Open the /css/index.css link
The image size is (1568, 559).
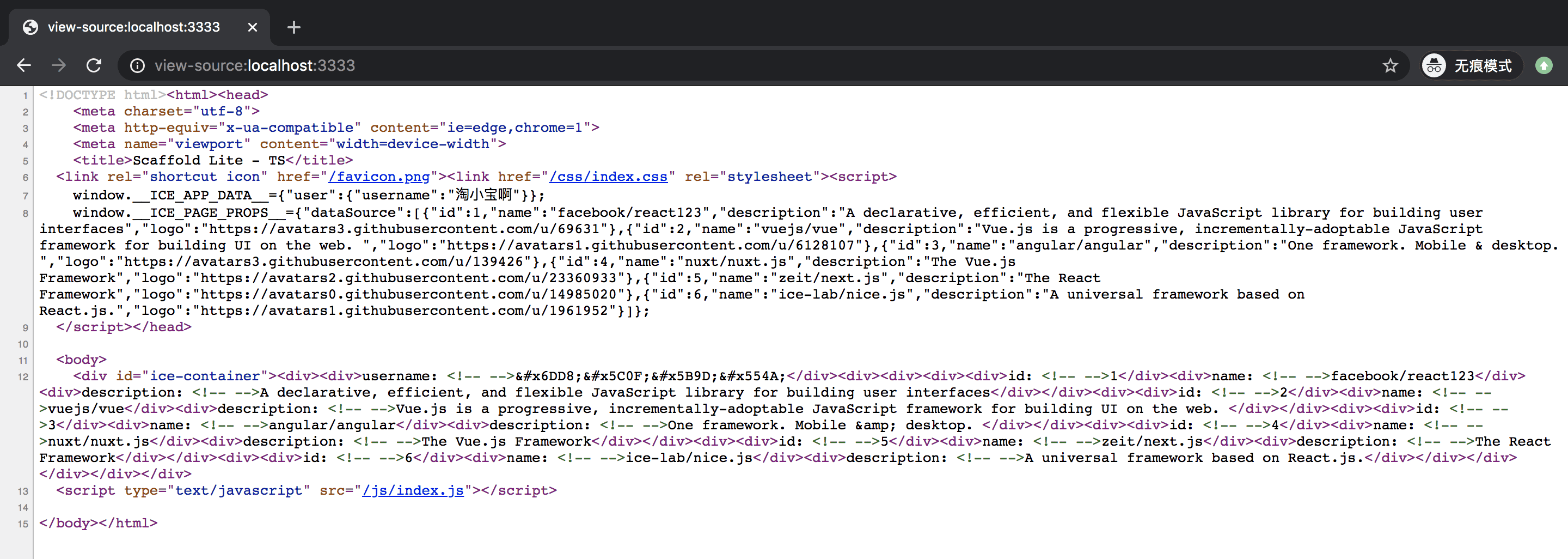click(x=608, y=177)
